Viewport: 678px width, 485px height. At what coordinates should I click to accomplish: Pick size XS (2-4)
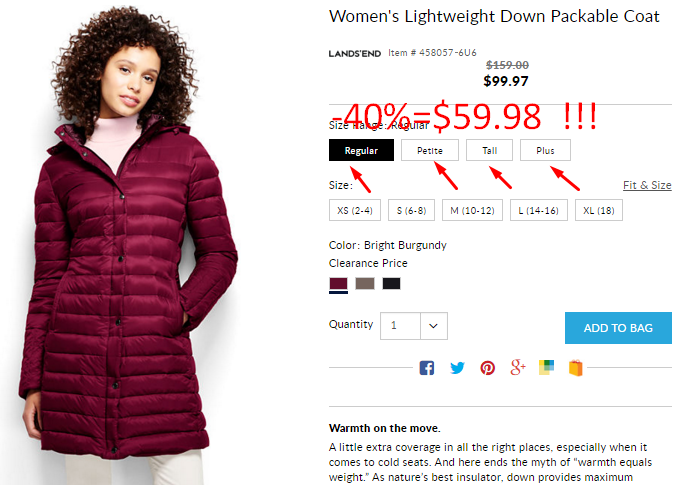pos(355,210)
